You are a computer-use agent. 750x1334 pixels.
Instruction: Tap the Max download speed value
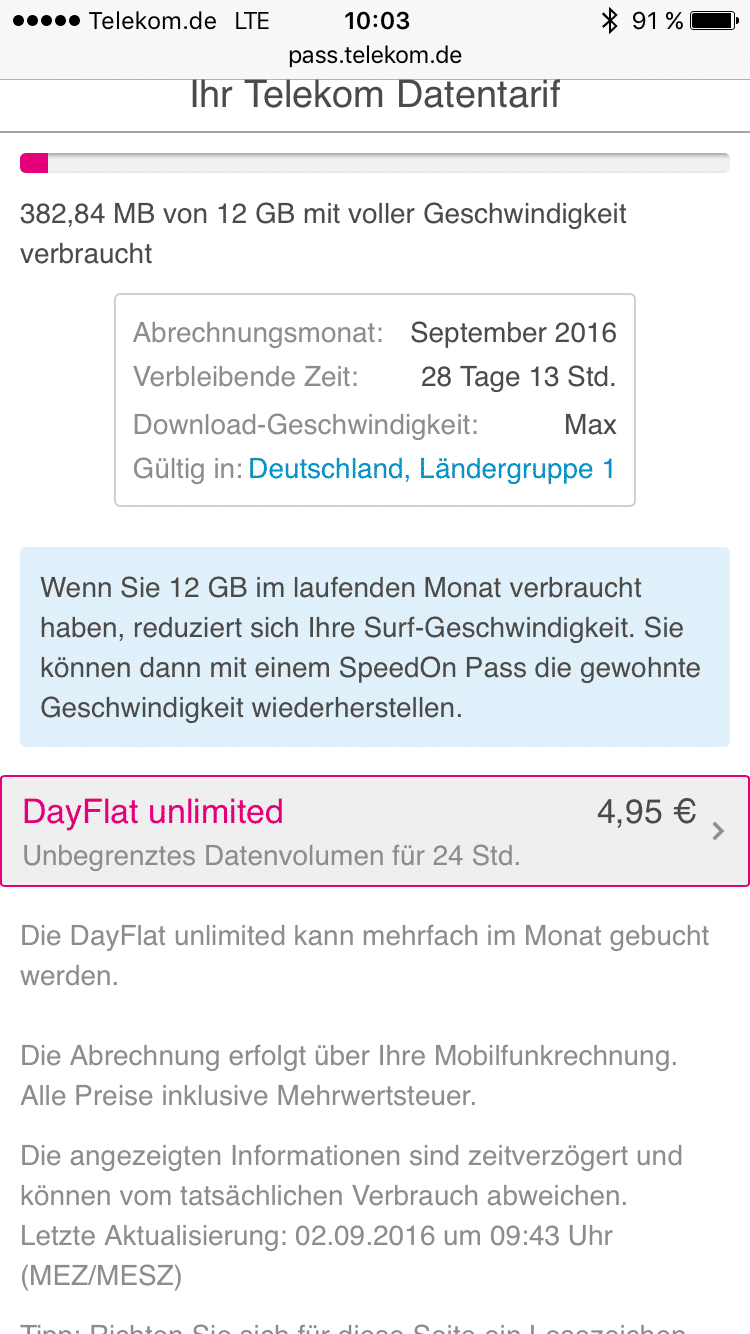(x=590, y=425)
